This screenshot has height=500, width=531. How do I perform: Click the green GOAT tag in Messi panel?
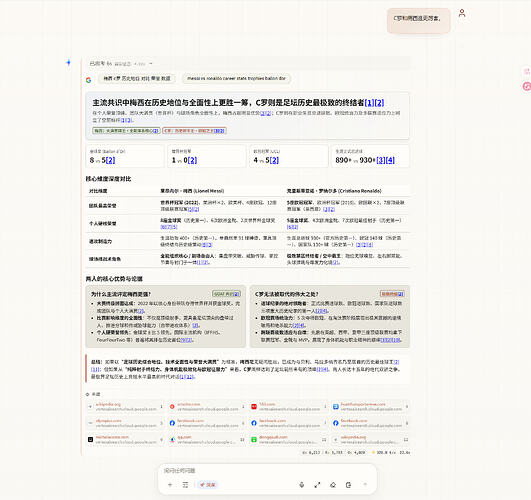(226, 294)
